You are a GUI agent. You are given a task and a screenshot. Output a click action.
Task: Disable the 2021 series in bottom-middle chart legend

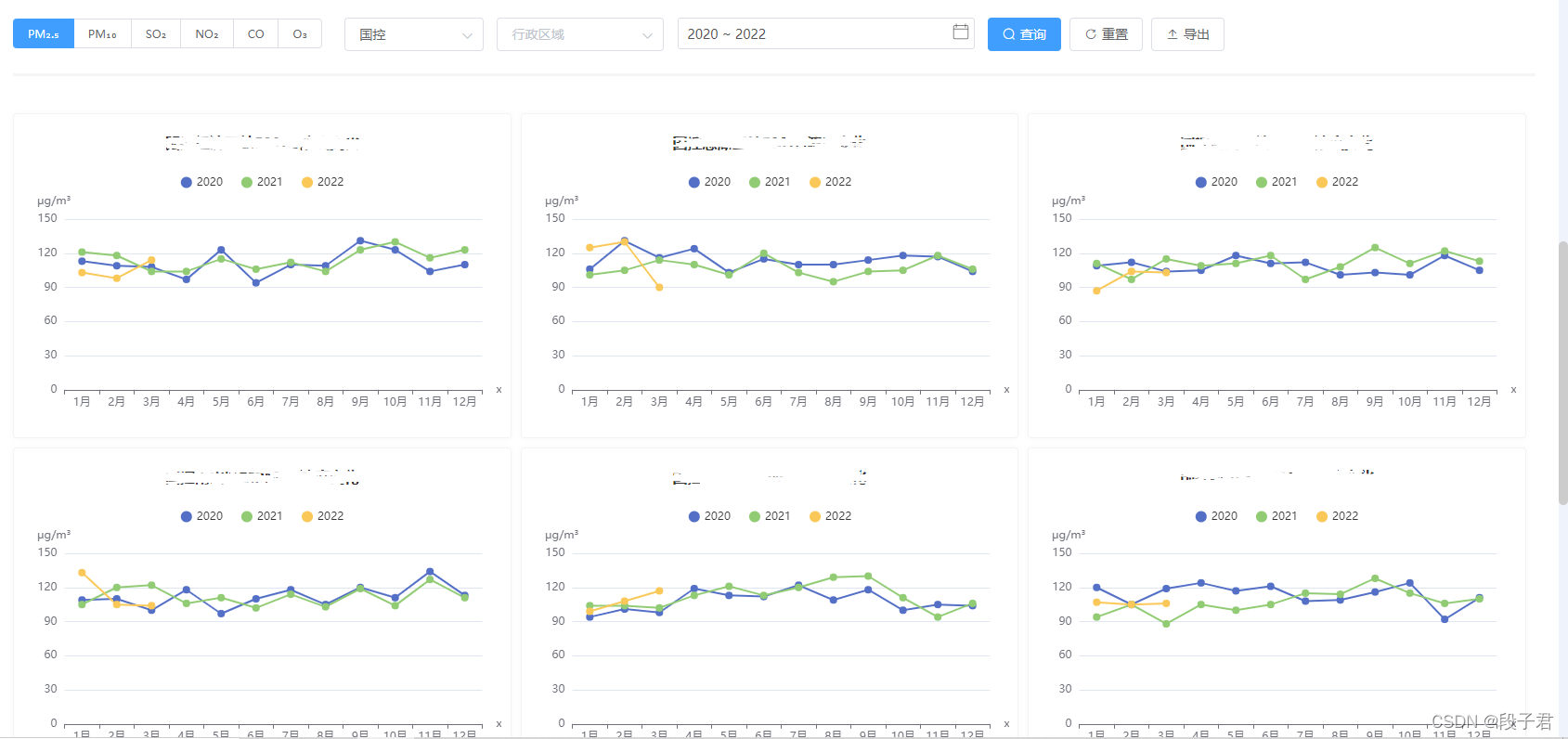[x=771, y=516]
